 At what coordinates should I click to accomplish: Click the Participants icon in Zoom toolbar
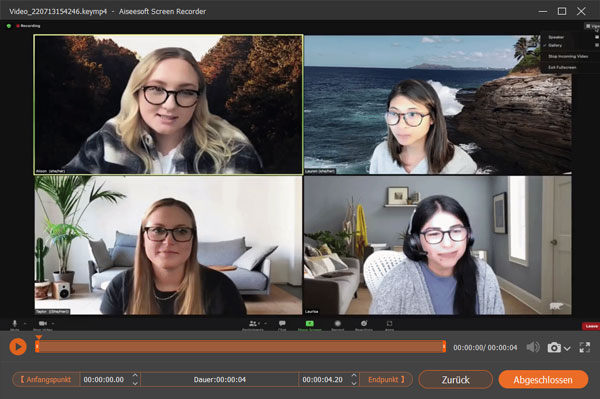253,325
